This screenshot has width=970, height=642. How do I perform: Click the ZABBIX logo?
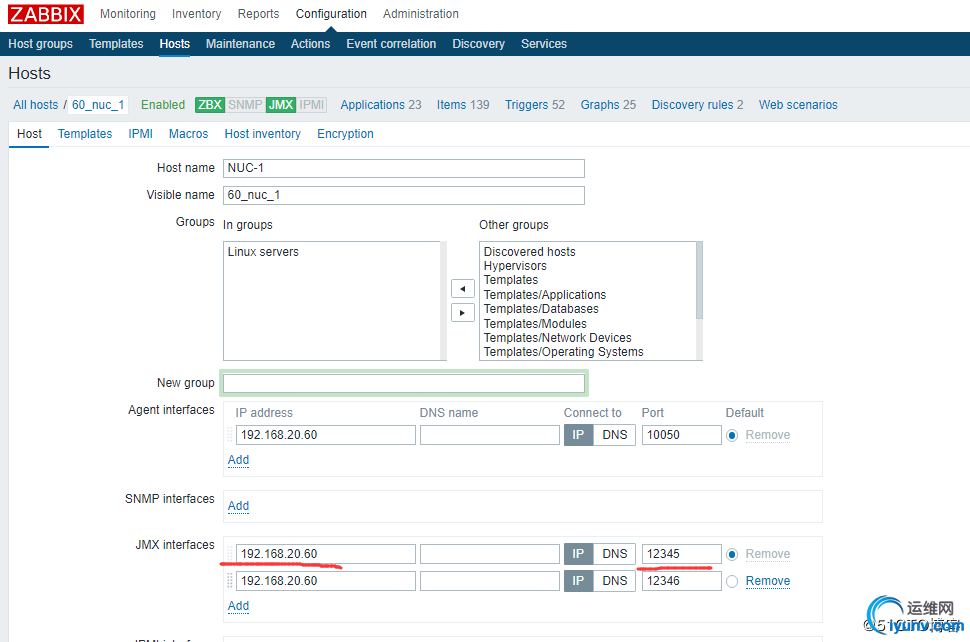pyautogui.click(x=46, y=14)
